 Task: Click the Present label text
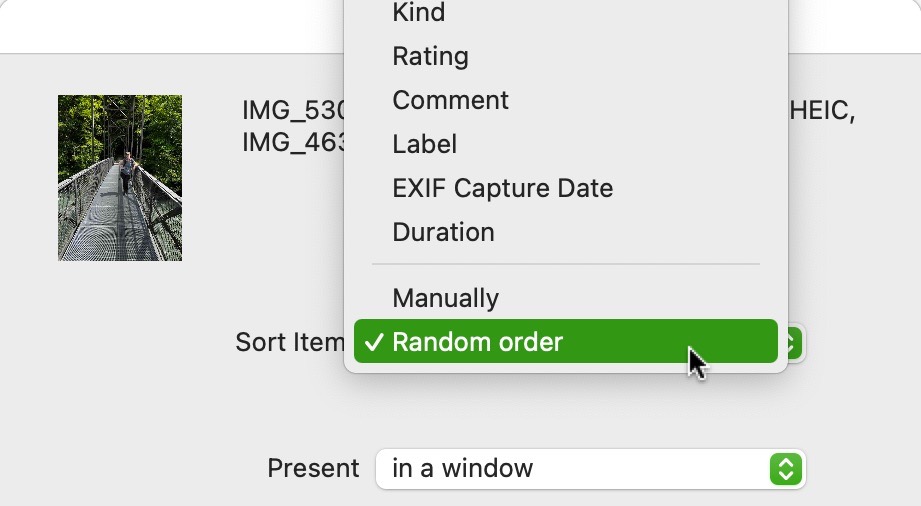pos(313,468)
